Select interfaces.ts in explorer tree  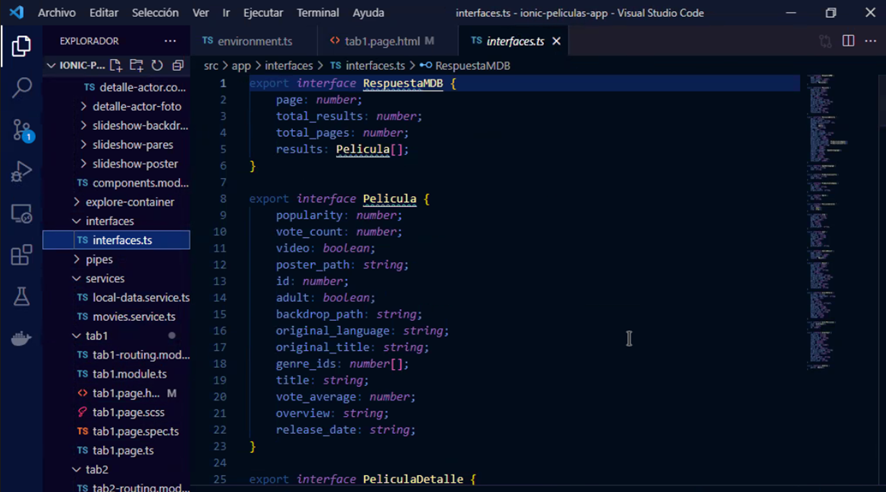[116, 240]
